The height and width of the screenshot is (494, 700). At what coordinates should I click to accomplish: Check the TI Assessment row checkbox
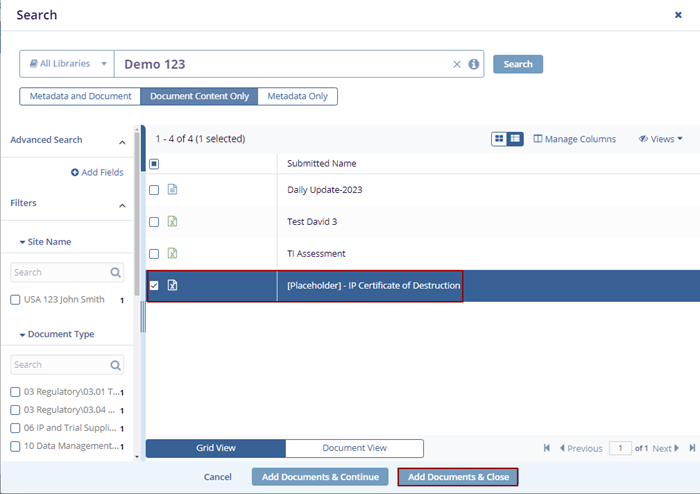click(154, 254)
